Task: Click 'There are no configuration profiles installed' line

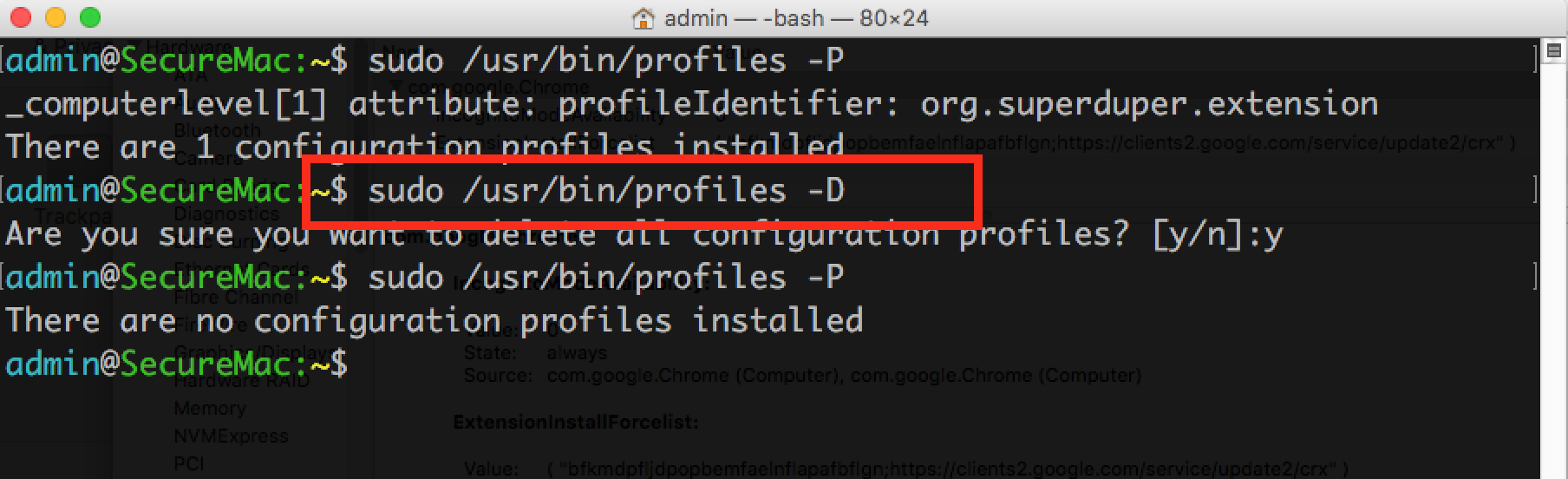Action: (x=434, y=321)
